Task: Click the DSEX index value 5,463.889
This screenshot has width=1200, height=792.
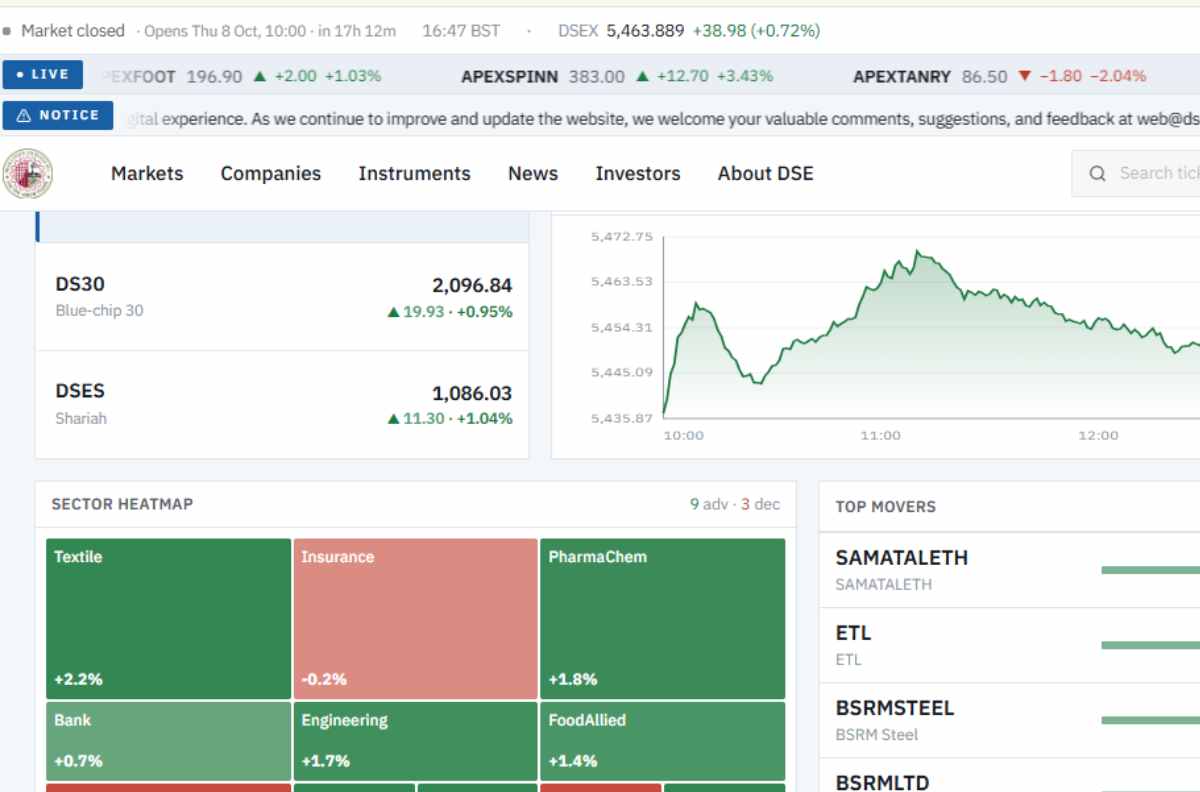Action: [x=645, y=31]
